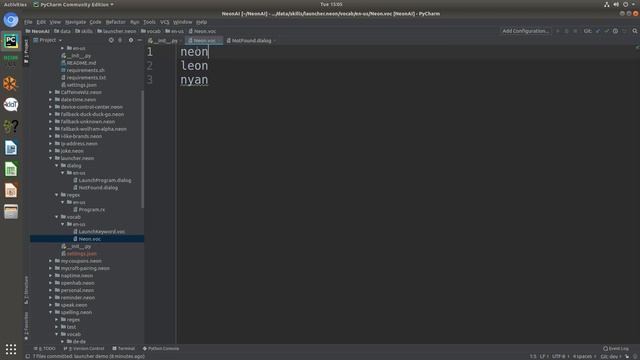Click word 'nyan' on line 3
Viewport: 640px width, 360px height.
coord(194,80)
